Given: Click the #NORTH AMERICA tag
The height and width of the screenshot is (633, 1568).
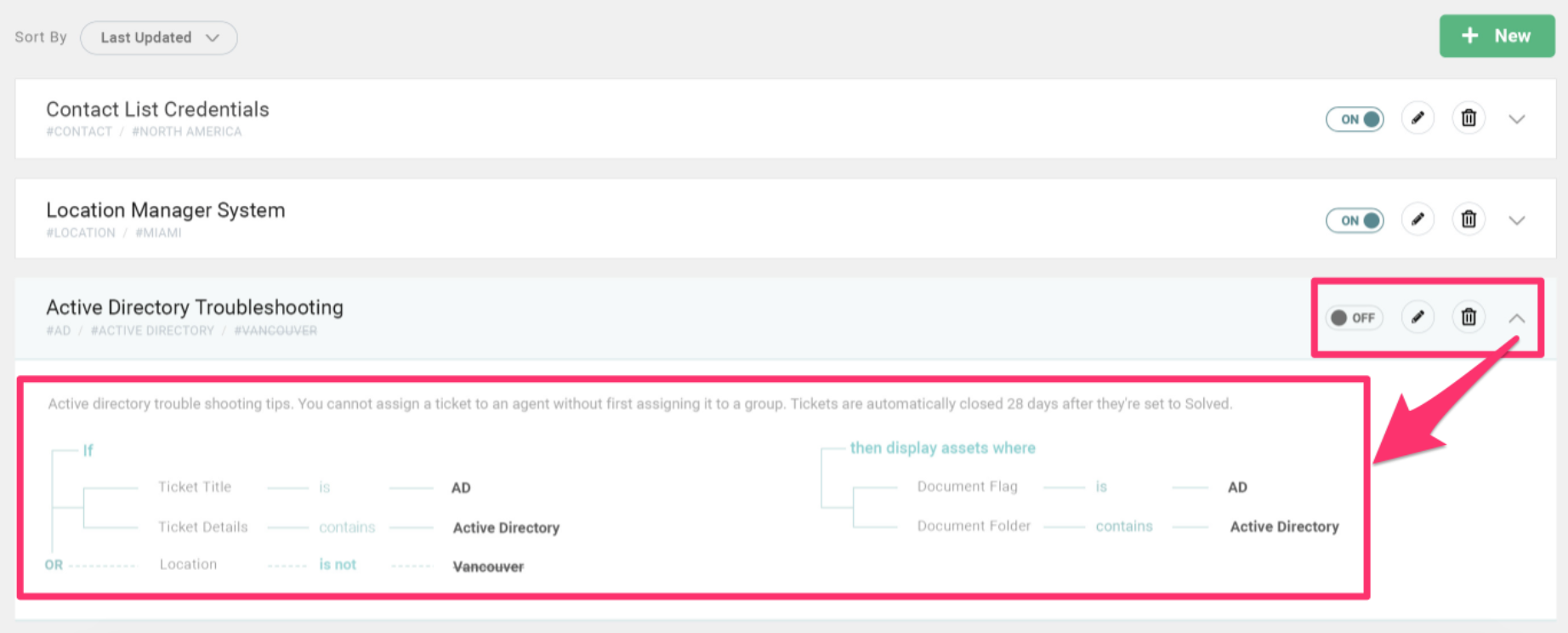Looking at the screenshot, I should [x=187, y=132].
